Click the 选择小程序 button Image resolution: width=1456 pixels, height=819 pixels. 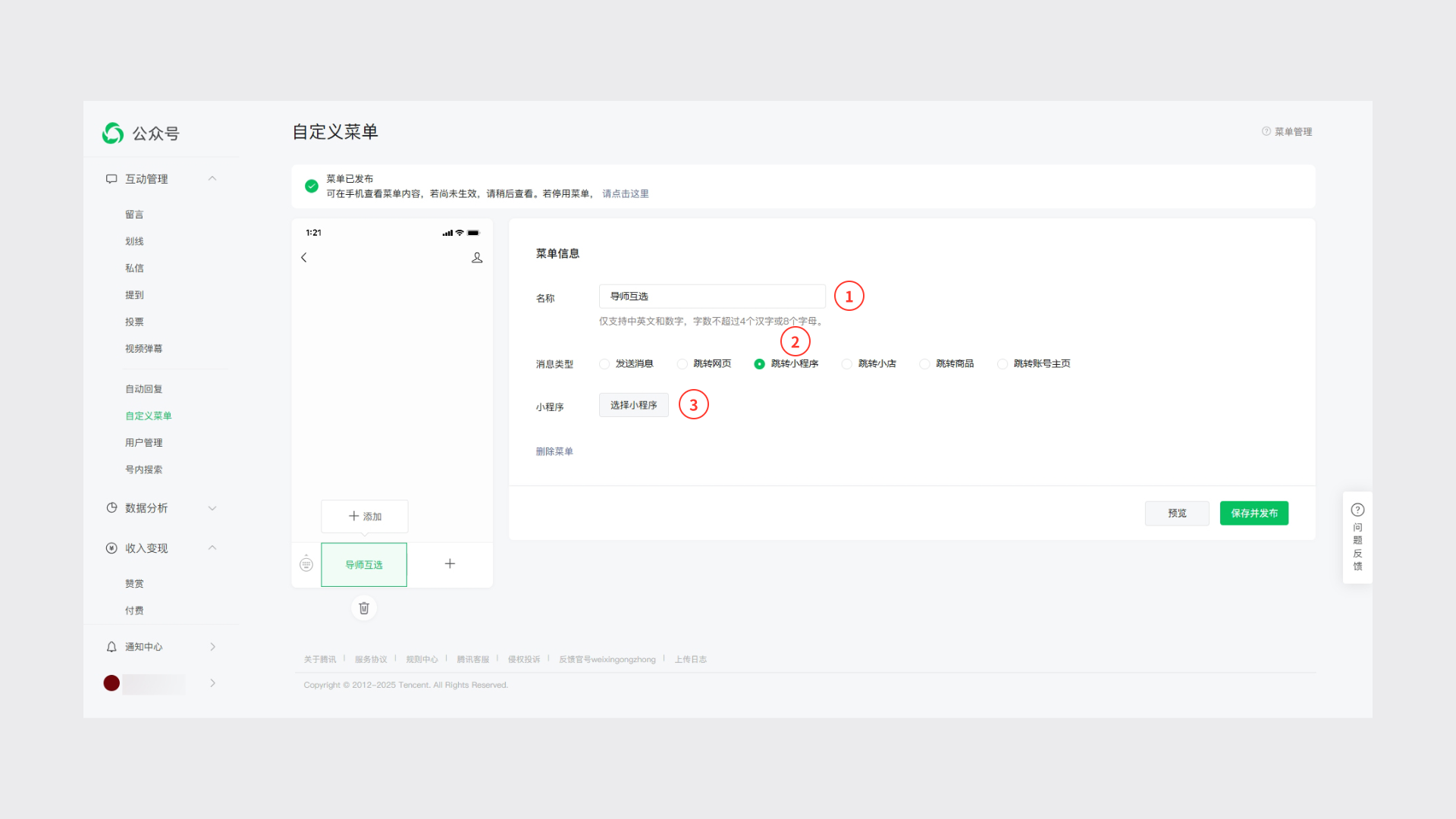pyautogui.click(x=633, y=405)
